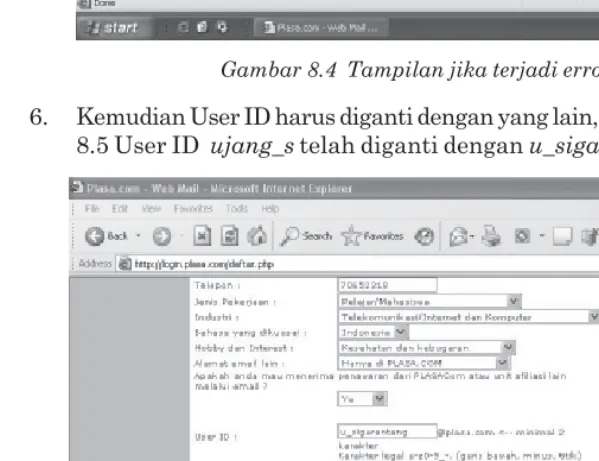
Task: Open the Favorites menu
Action: click(193, 209)
